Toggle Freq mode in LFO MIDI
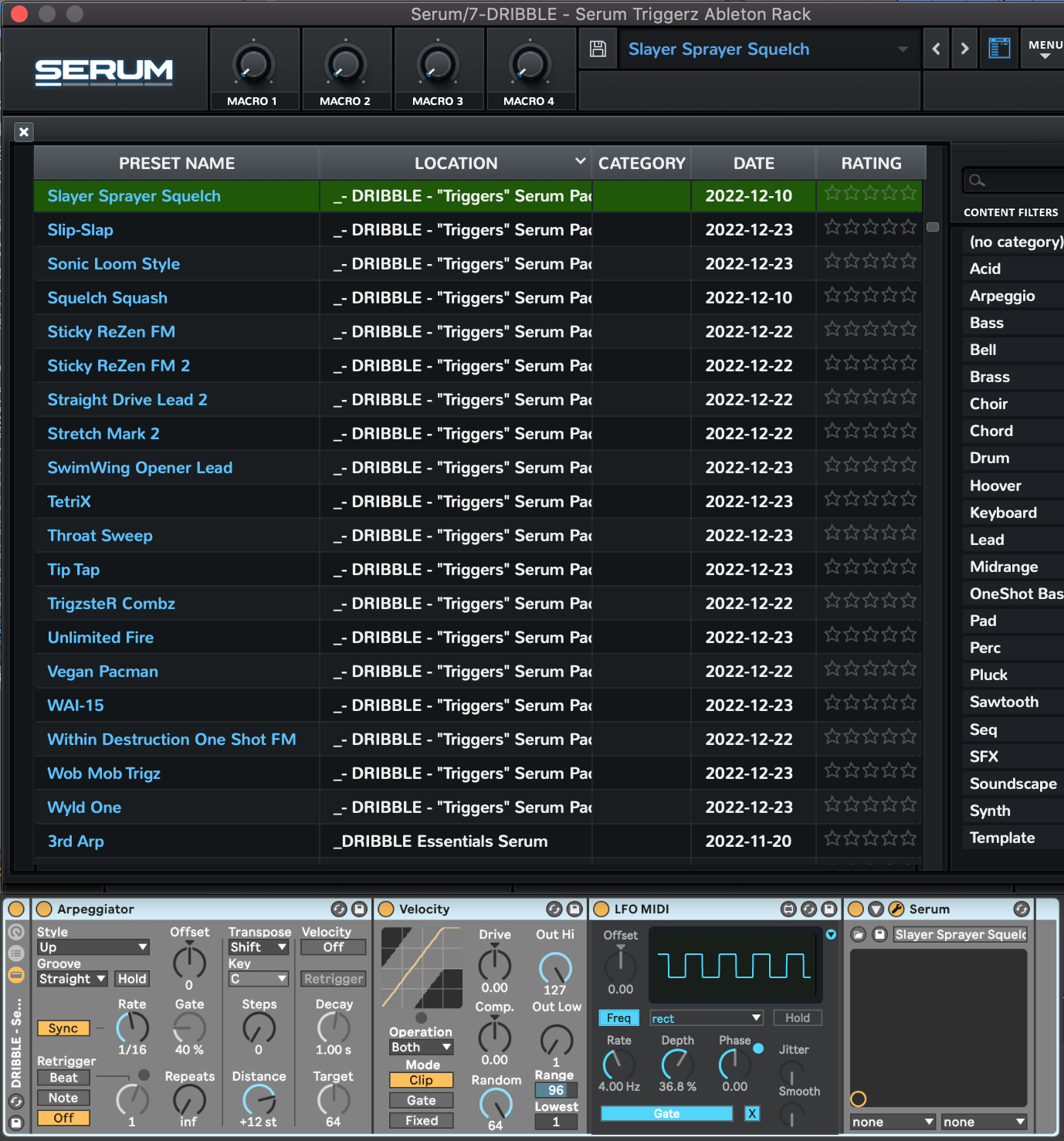 pyautogui.click(x=618, y=1018)
